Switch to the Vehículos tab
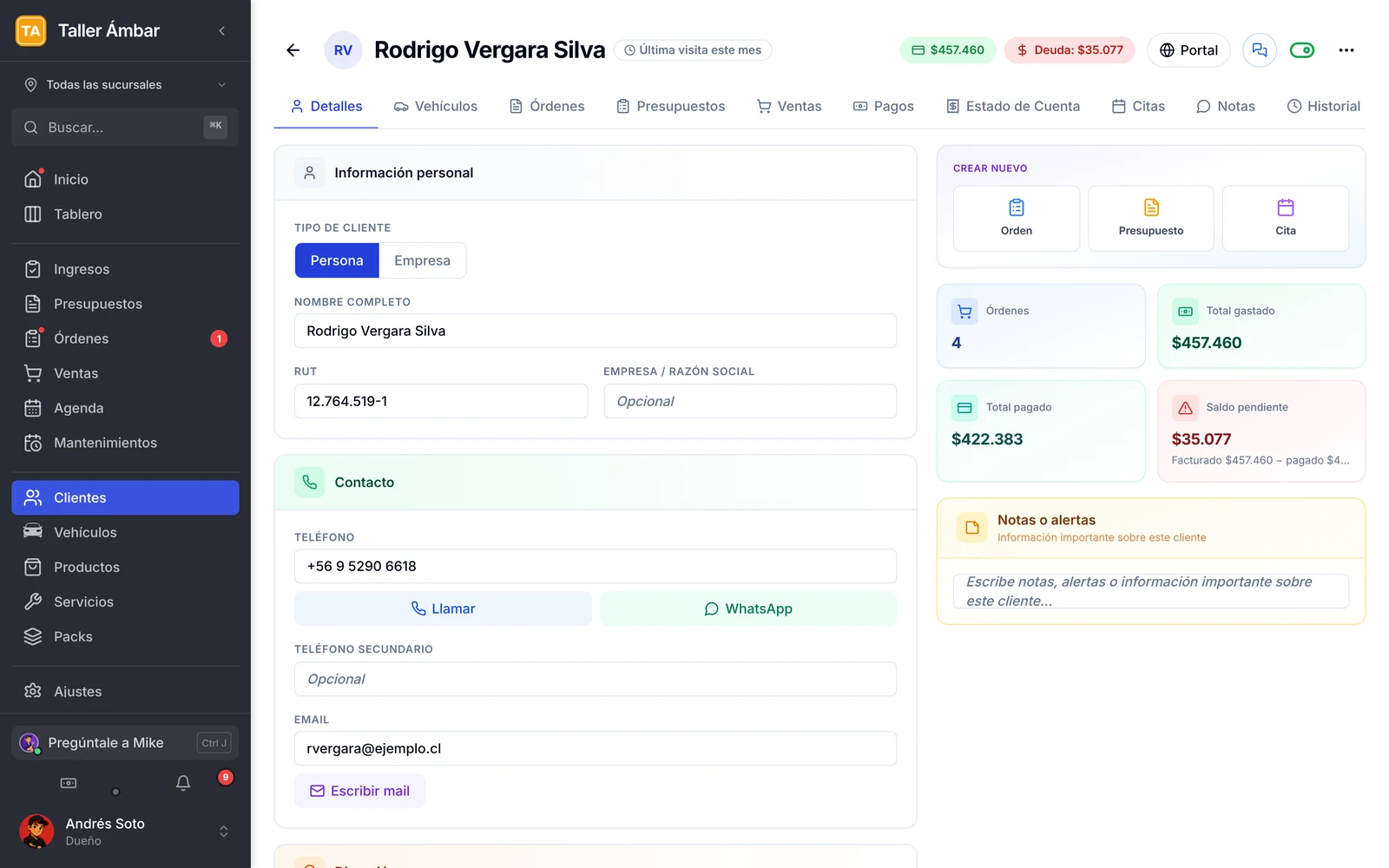The image size is (1389, 868). tap(436, 106)
